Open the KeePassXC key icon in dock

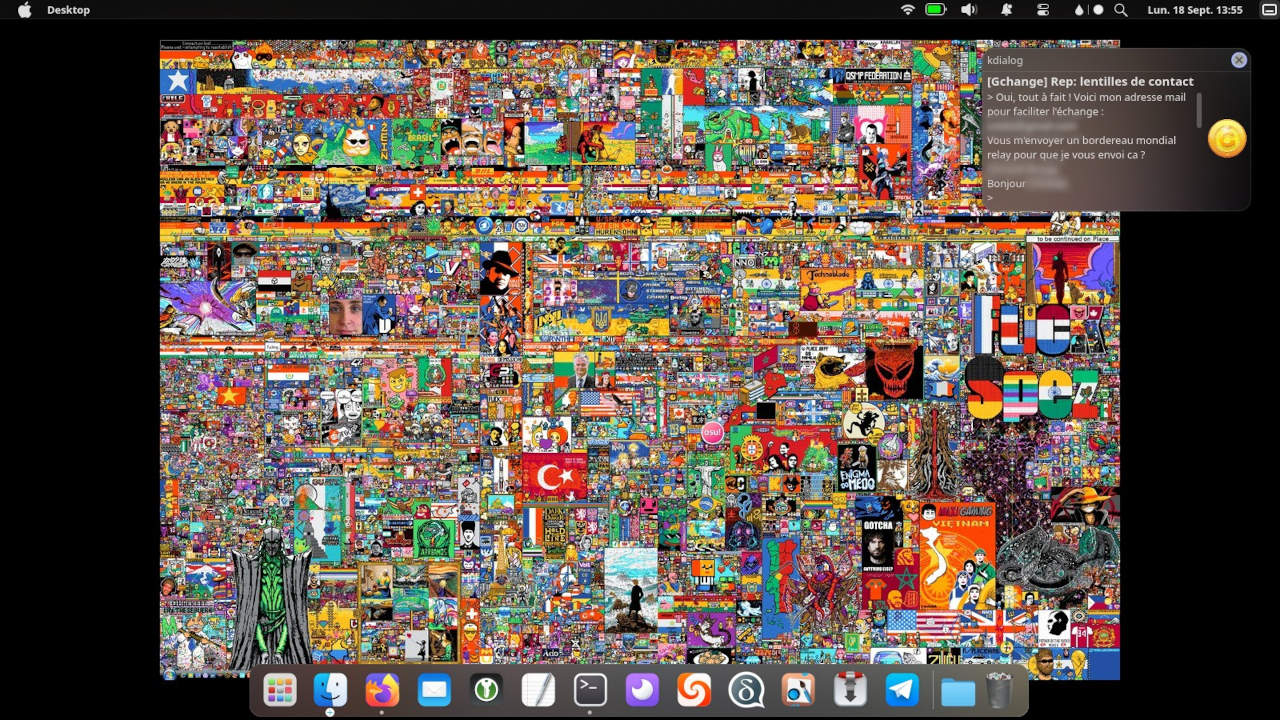click(x=486, y=690)
